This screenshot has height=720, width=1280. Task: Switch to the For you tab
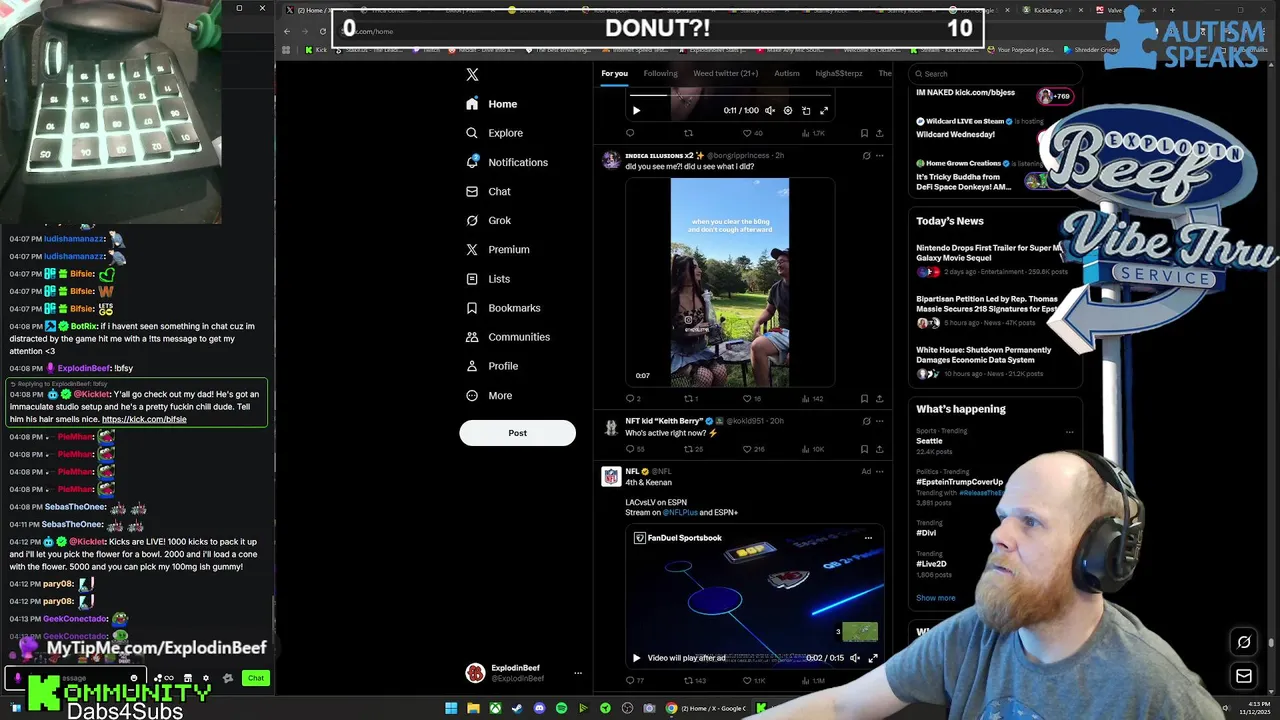coord(614,73)
